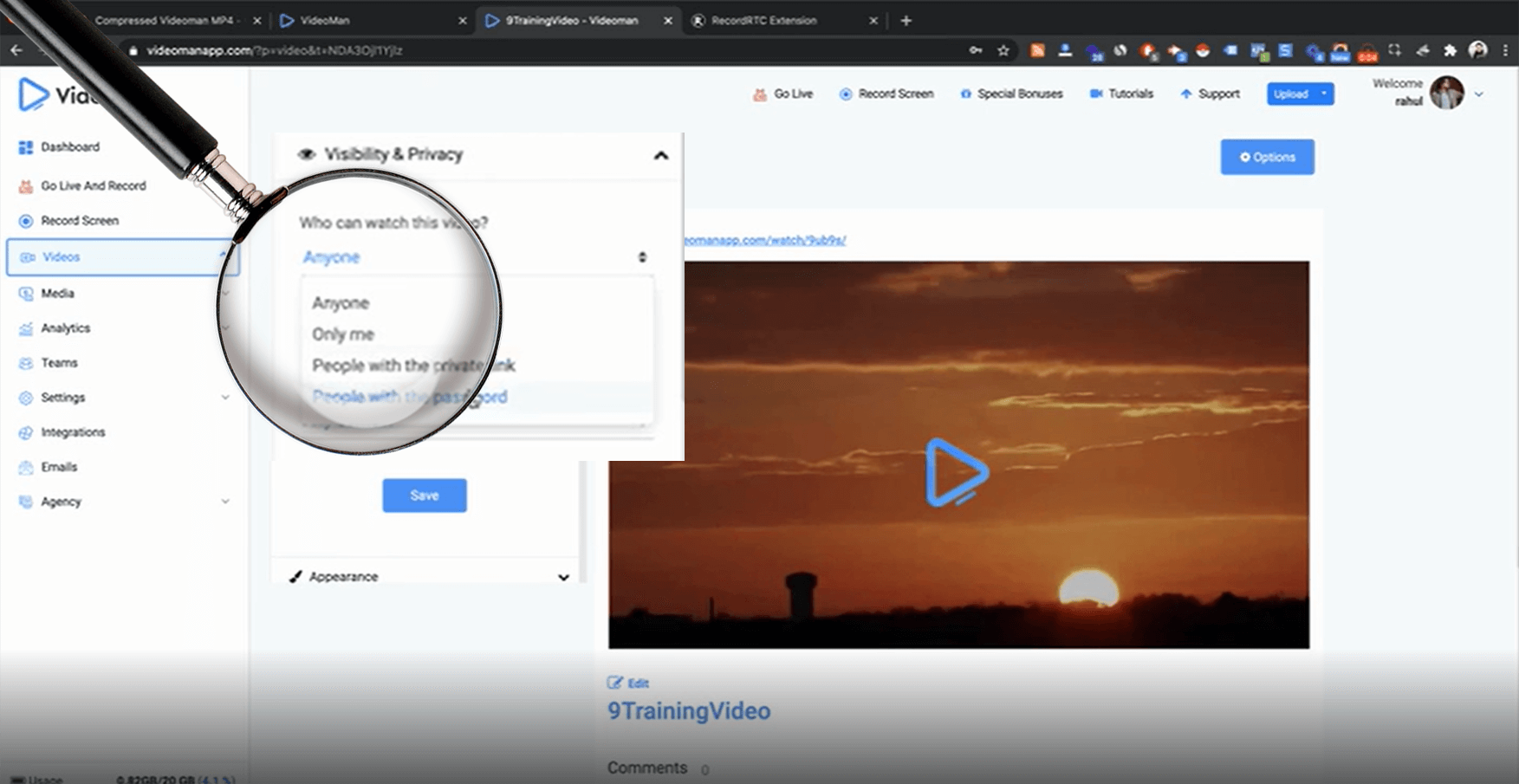This screenshot has width=1519, height=784.
Task: Click the RSS feed extension icon
Action: [x=1037, y=50]
